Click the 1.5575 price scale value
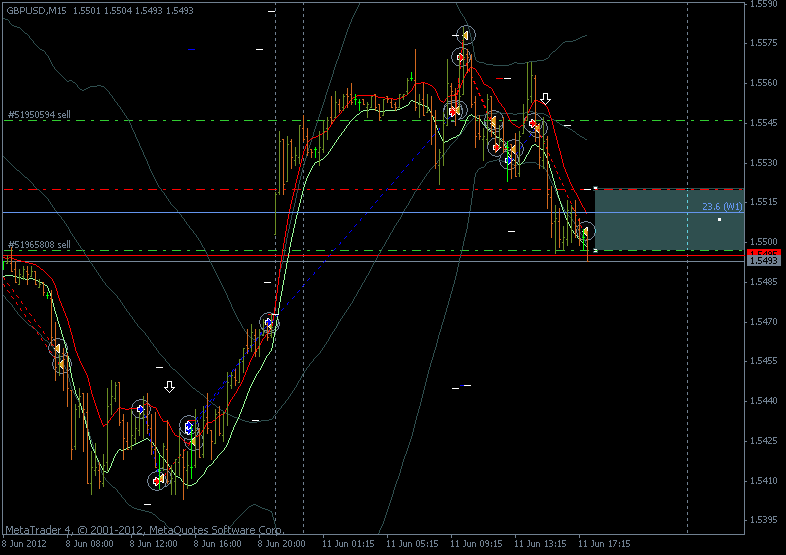 pyautogui.click(x=763, y=43)
